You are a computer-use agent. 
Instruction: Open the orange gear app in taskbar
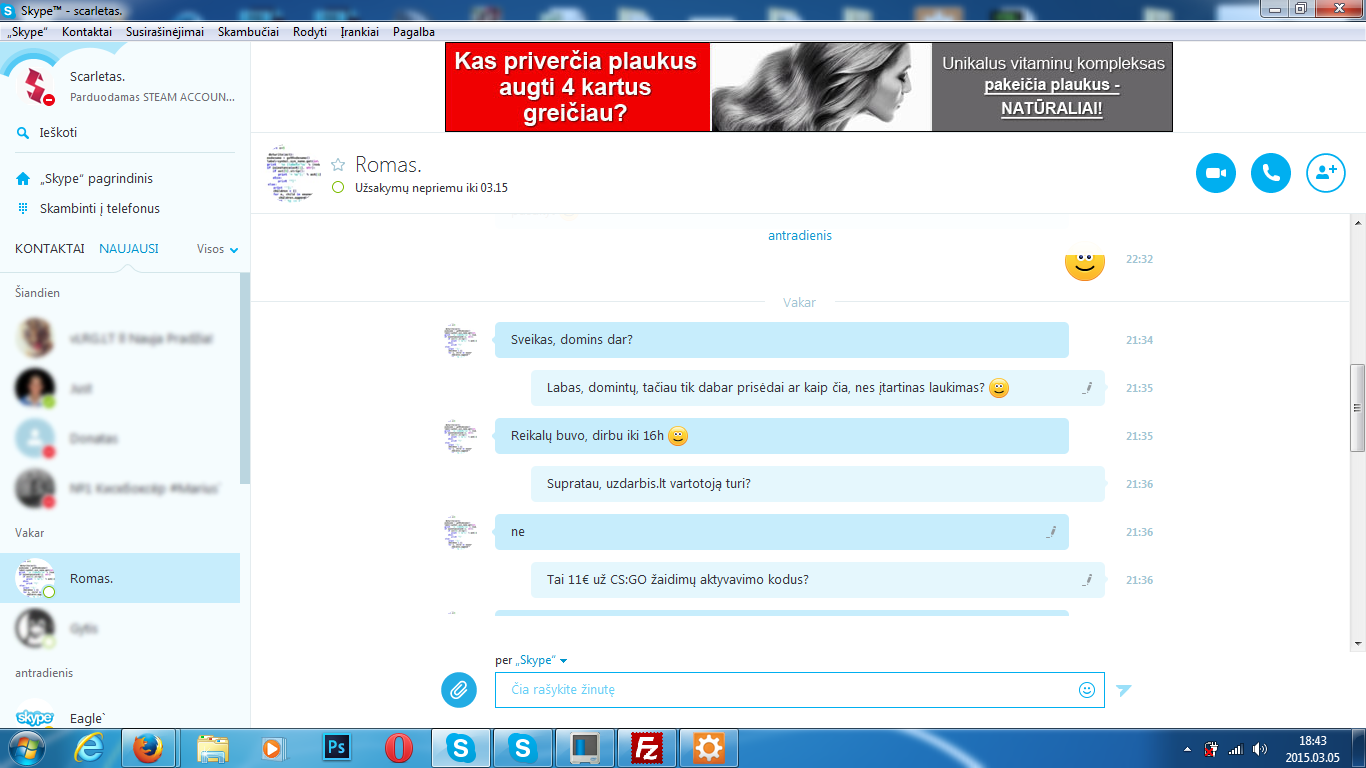(709, 748)
